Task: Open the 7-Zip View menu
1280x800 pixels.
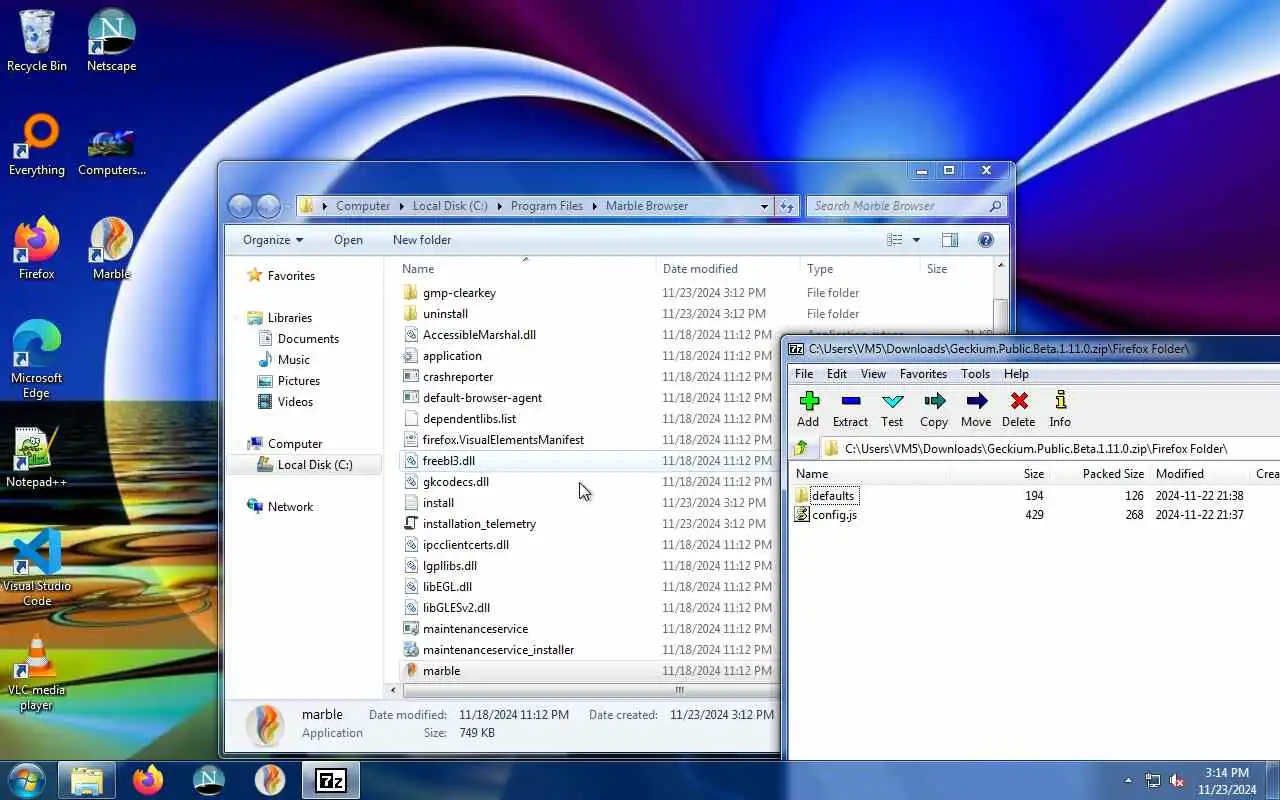Action: [874, 374]
